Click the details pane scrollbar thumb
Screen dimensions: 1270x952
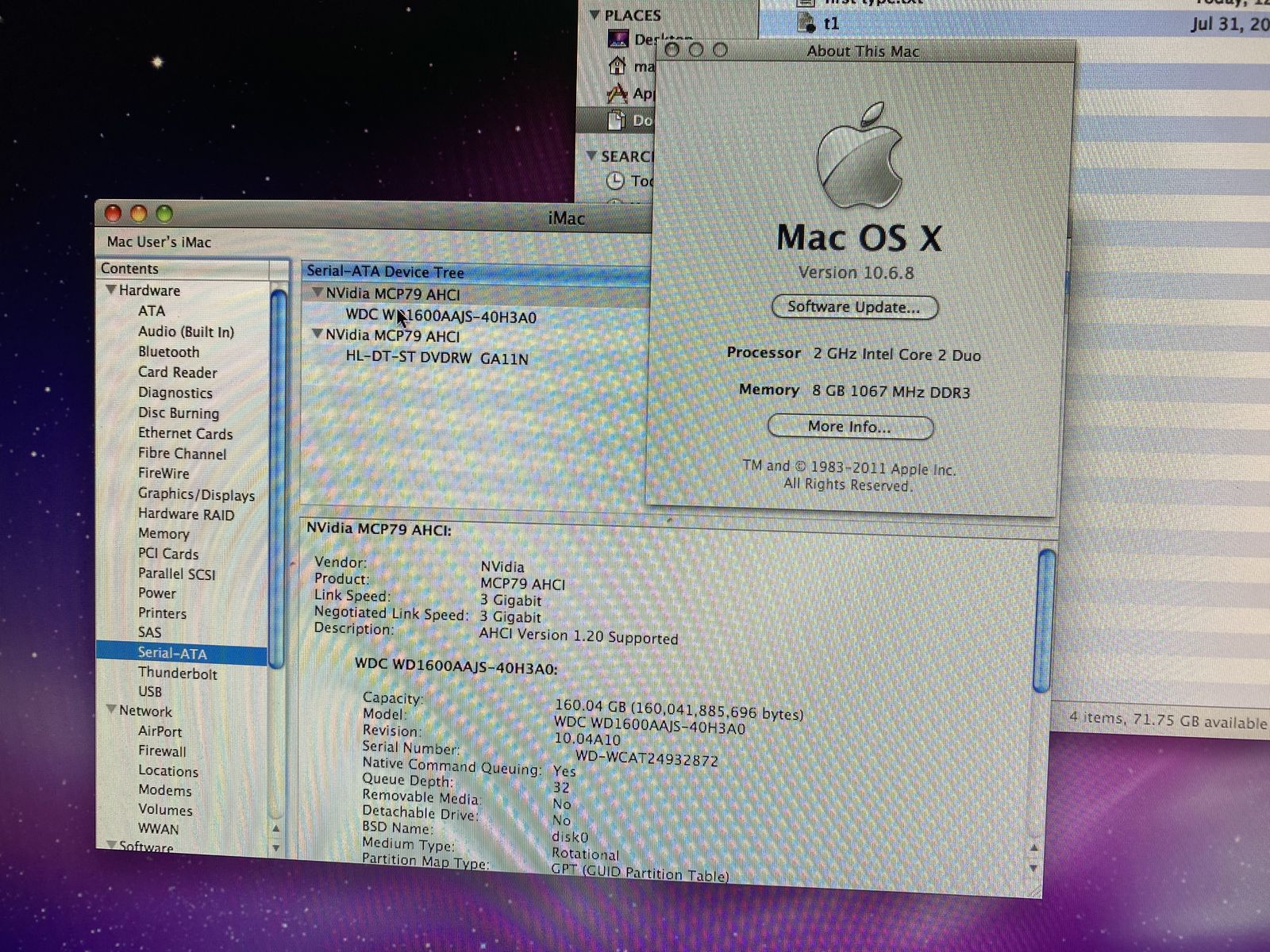click(1045, 620)
